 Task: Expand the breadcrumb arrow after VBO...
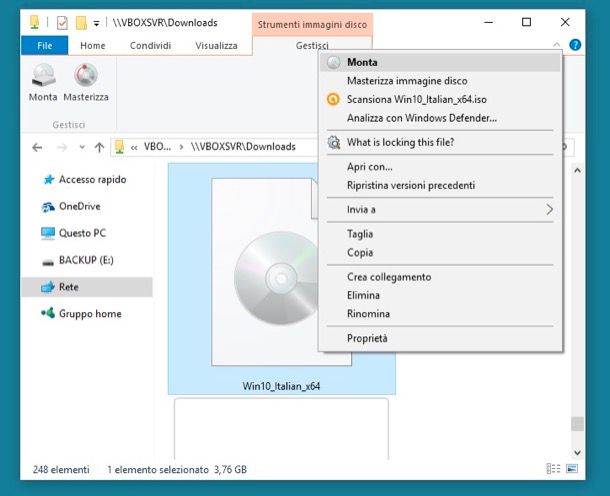click(181, 147)
